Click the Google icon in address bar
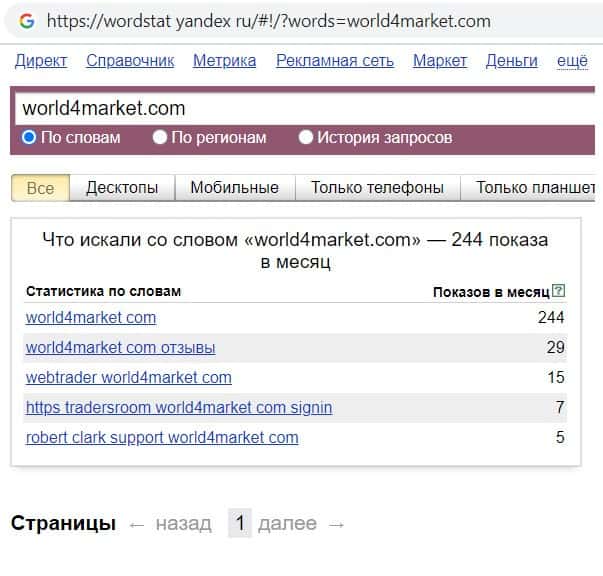Image resolution: width=603 pixels, height=576 pixels. coord(26,20)
